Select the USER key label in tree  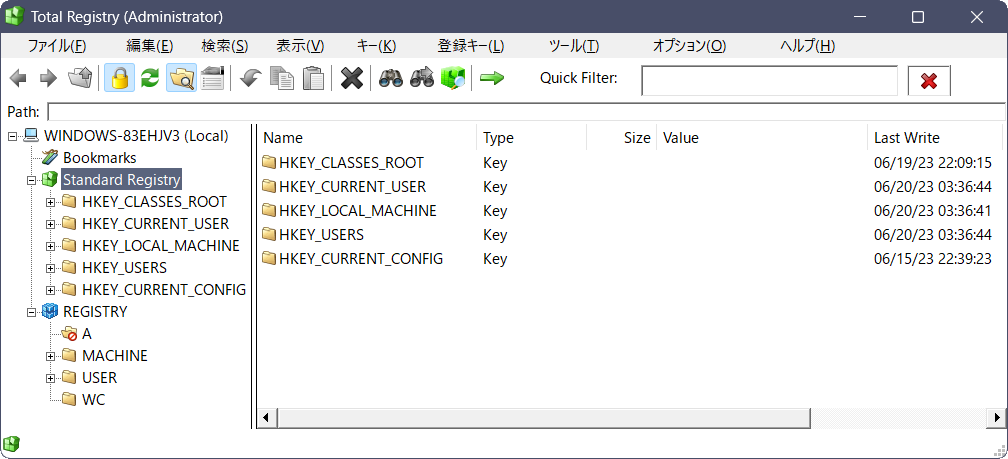click(x=99, y=377)
